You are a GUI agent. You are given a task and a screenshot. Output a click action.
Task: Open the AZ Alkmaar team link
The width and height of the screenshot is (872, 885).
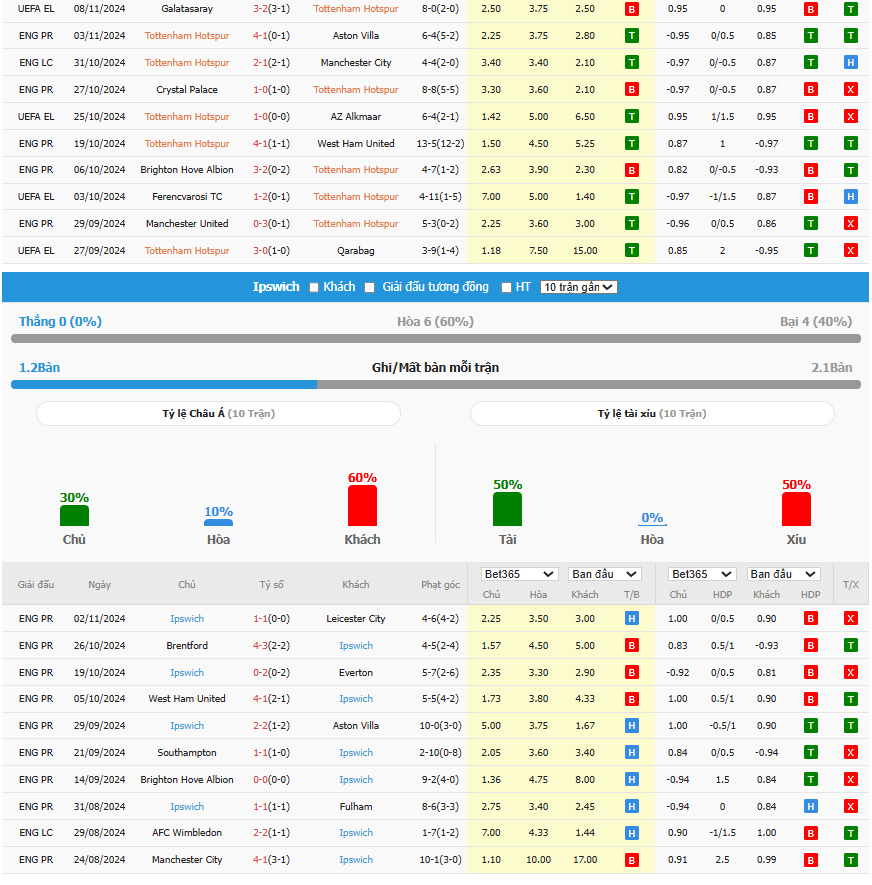tap(356, 117)
